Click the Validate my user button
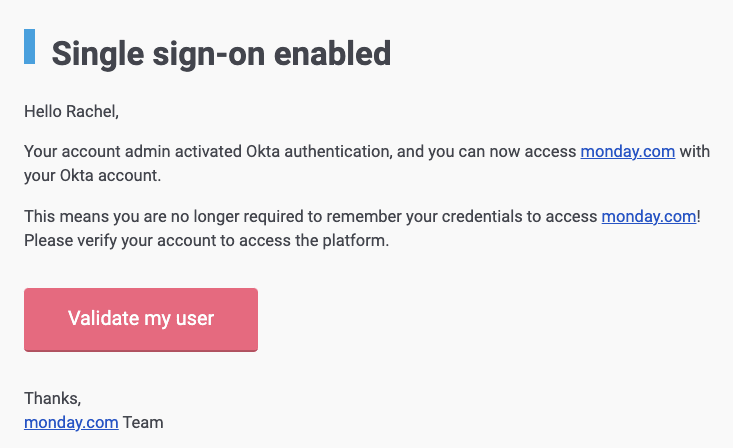Image resolution: width=733 pixels, height=448 pixels. [141, 319]
